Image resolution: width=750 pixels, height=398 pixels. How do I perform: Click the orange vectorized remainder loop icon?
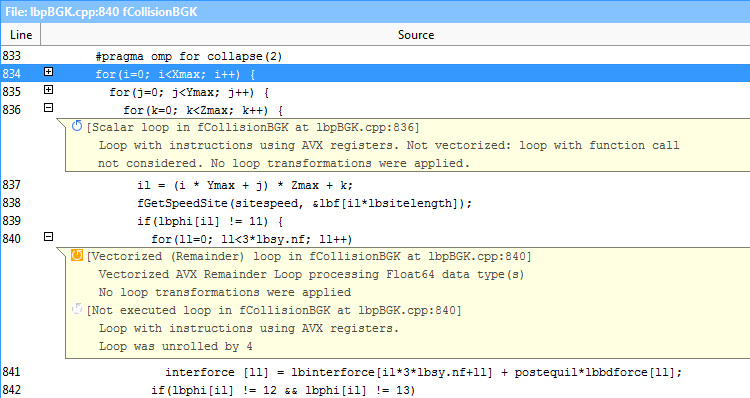coord(77,255)
